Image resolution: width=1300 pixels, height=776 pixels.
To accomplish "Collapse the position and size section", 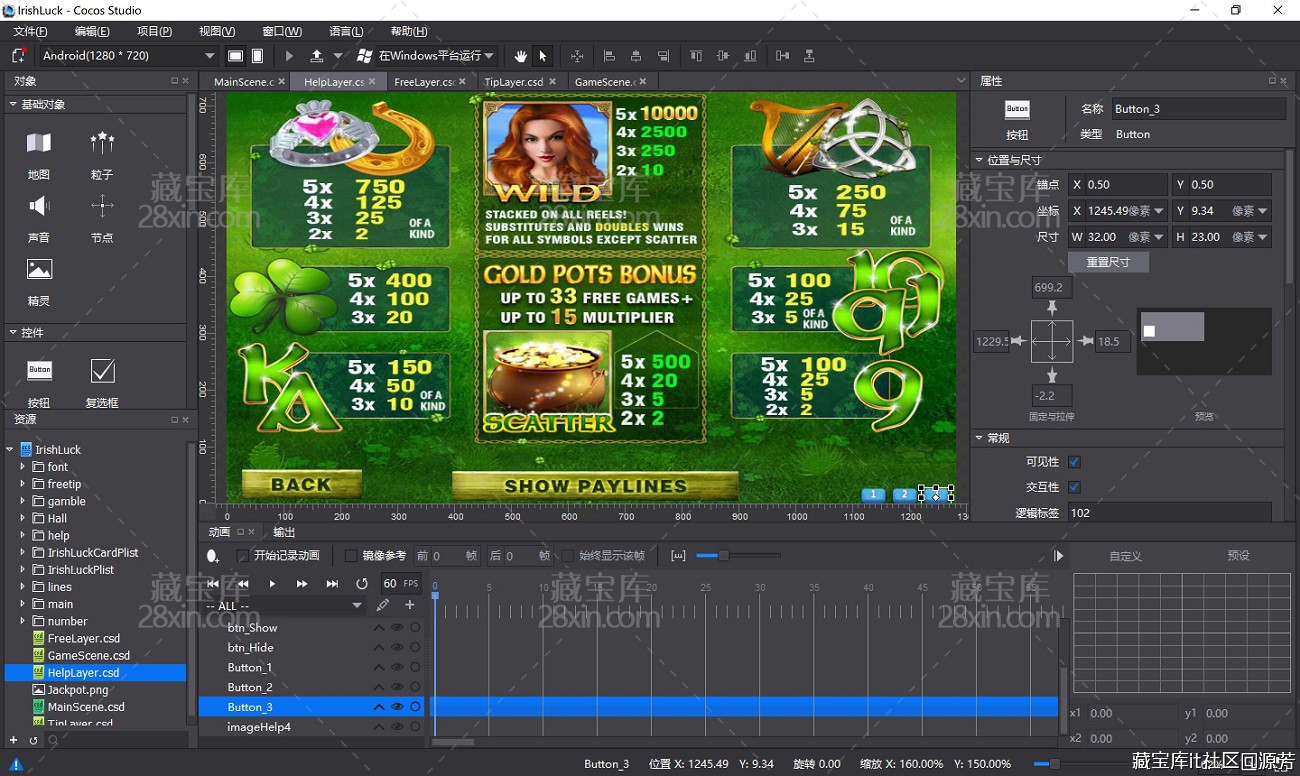I will [979, 160].
